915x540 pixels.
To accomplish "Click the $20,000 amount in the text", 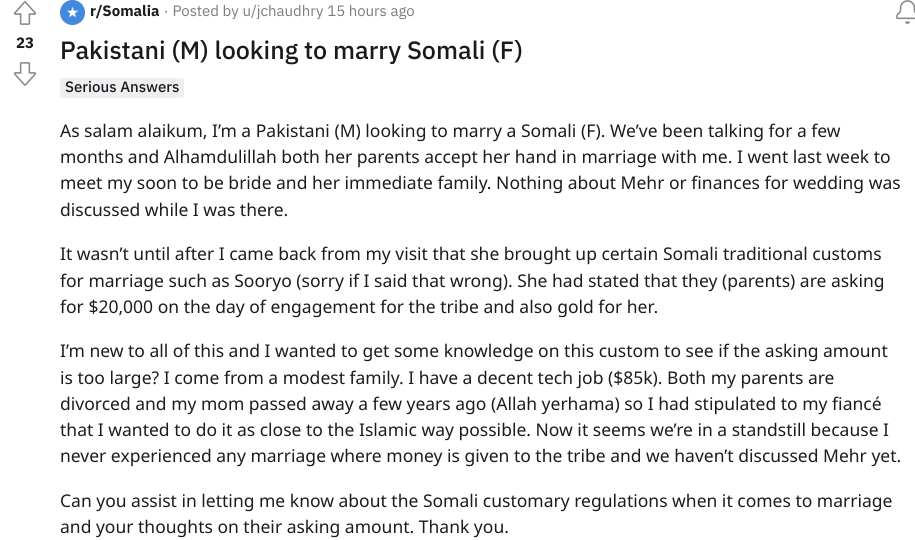I will [x=120, y=307].
